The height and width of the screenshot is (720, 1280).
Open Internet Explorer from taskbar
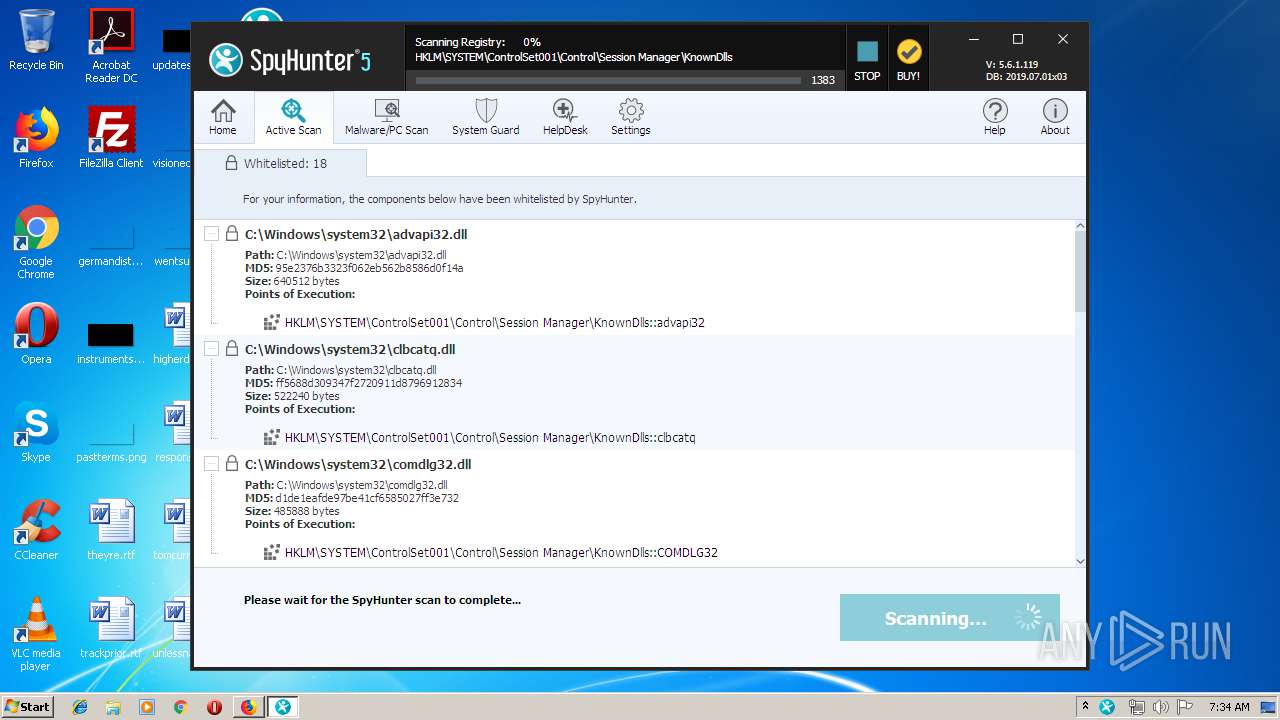pos(80,707)
